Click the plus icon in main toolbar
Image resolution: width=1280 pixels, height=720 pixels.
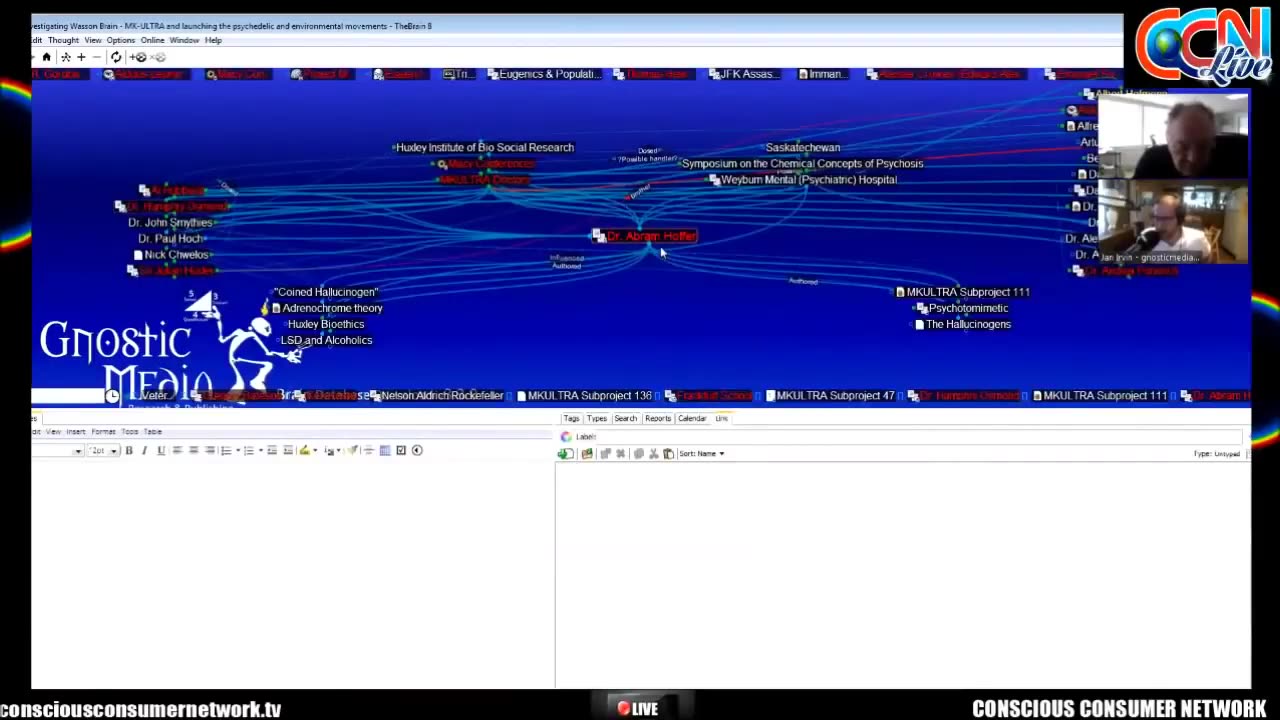point(81,57)
